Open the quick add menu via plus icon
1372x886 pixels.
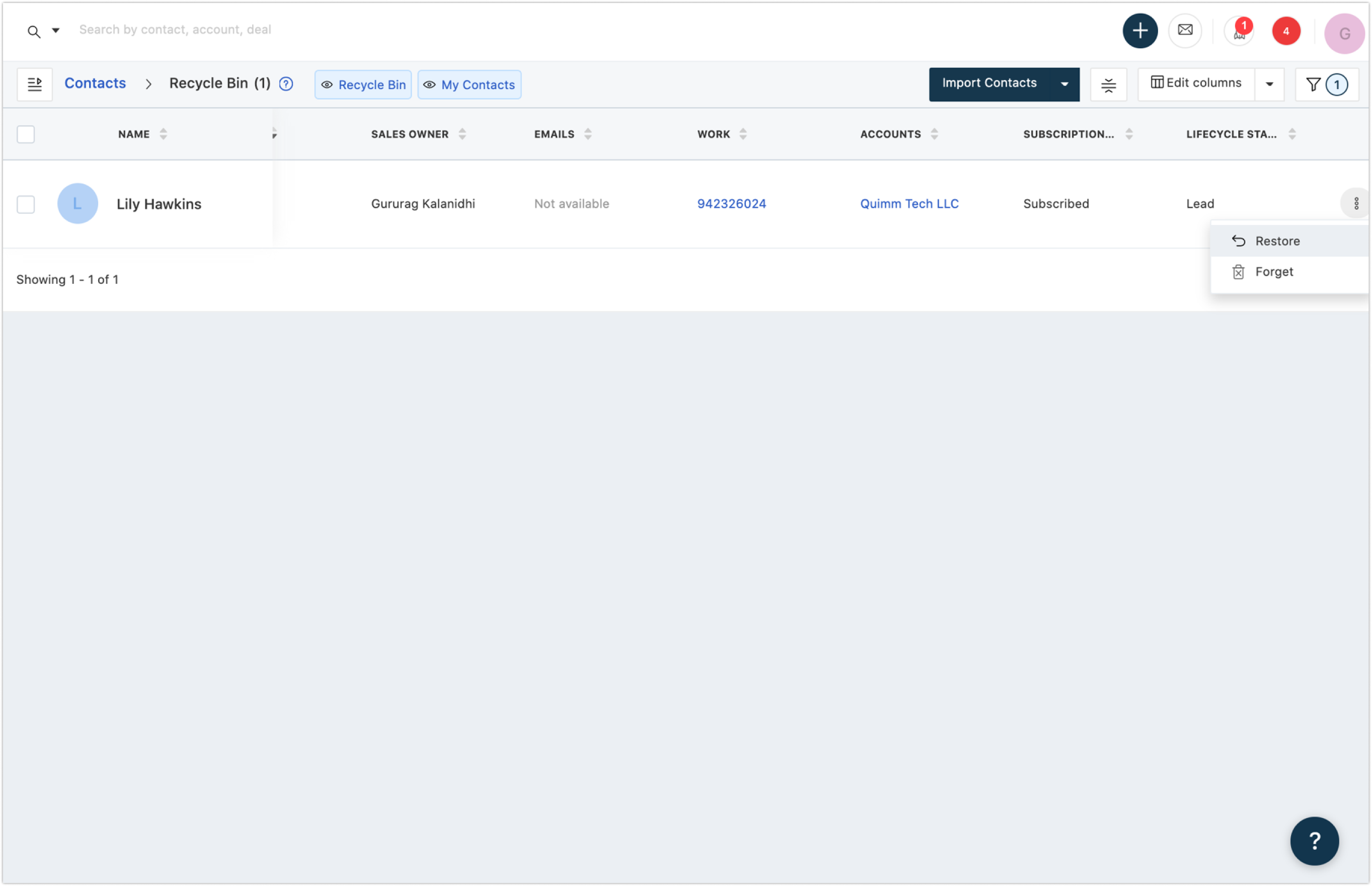[x=1140, y=31]
